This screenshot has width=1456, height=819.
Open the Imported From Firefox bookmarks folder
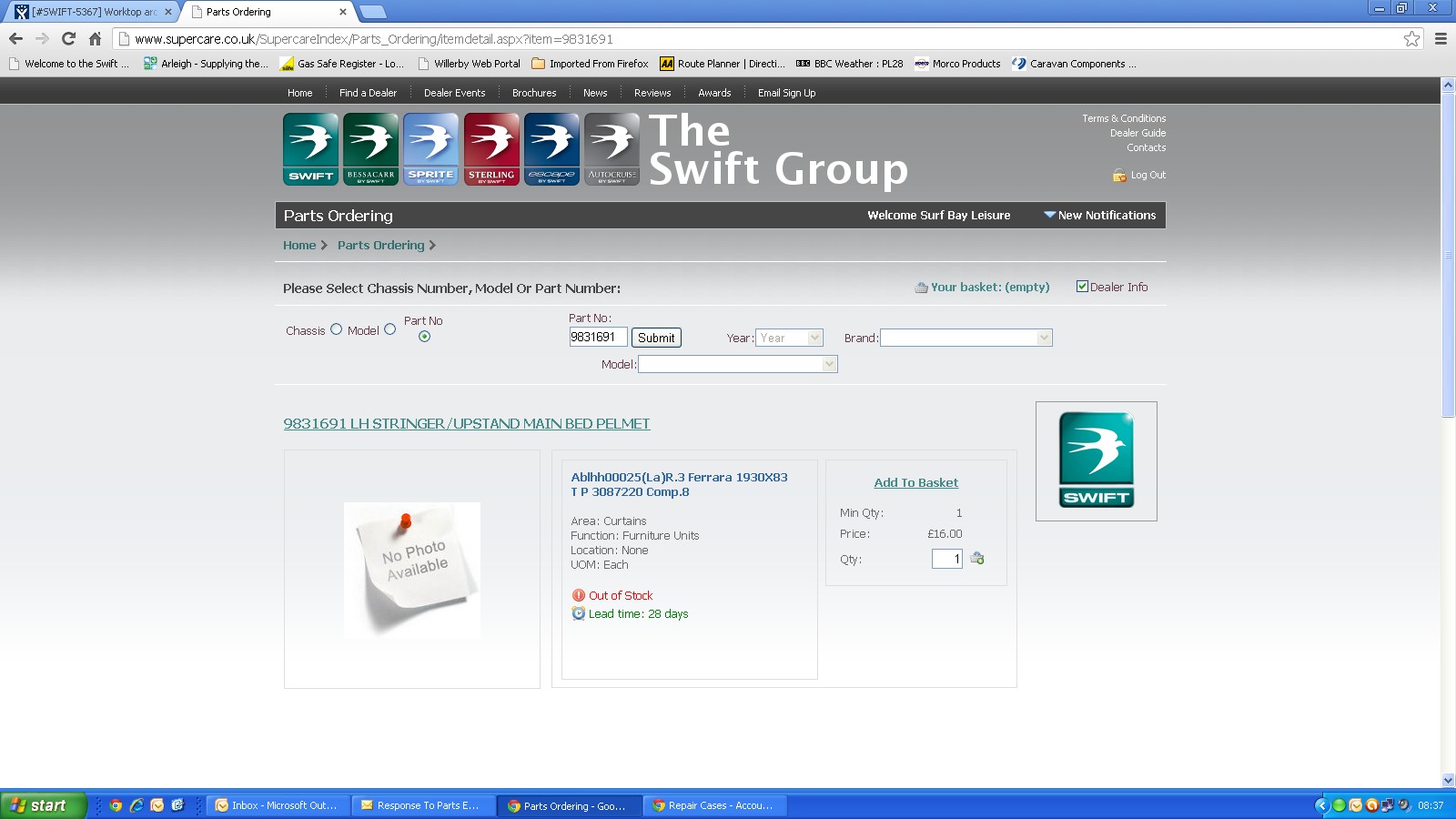click(x=590, y=64)
